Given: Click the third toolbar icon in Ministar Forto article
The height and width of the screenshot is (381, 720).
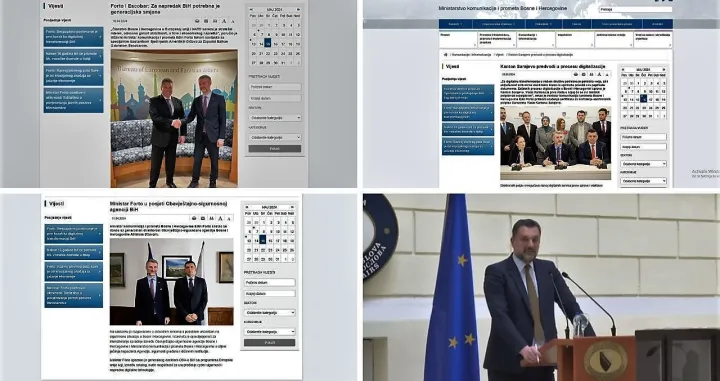Looking at the screenshot, I should coord(211,219).
